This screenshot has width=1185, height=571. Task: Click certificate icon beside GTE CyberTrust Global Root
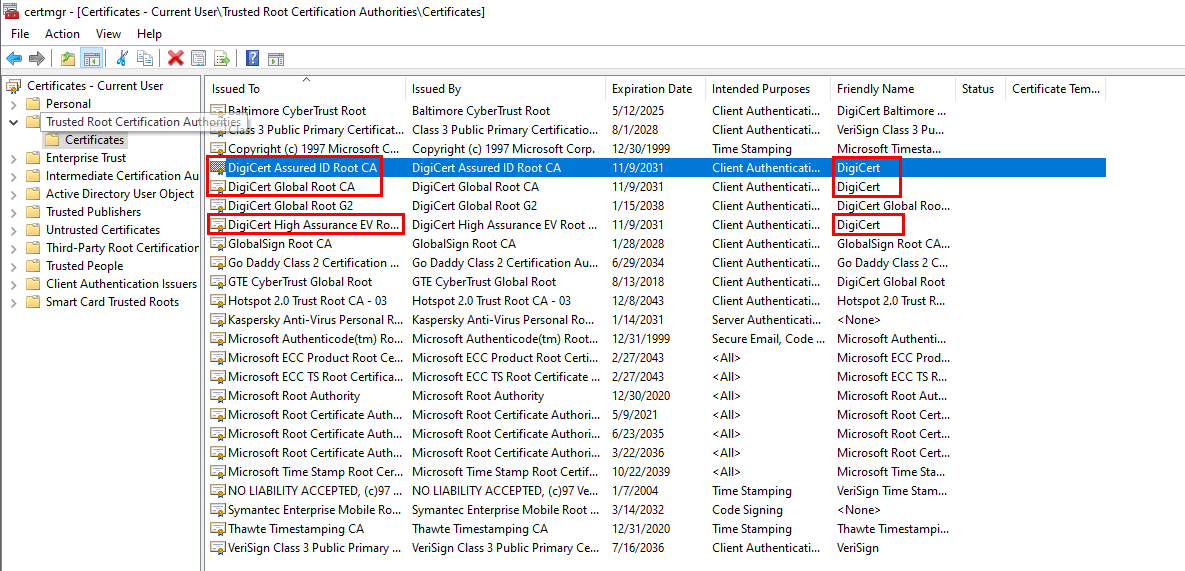click(x=218, y=282)
